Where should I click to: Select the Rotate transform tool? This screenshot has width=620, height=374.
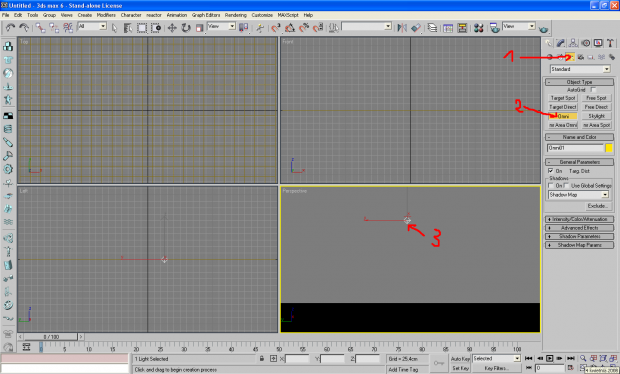(x=186, y=28)
